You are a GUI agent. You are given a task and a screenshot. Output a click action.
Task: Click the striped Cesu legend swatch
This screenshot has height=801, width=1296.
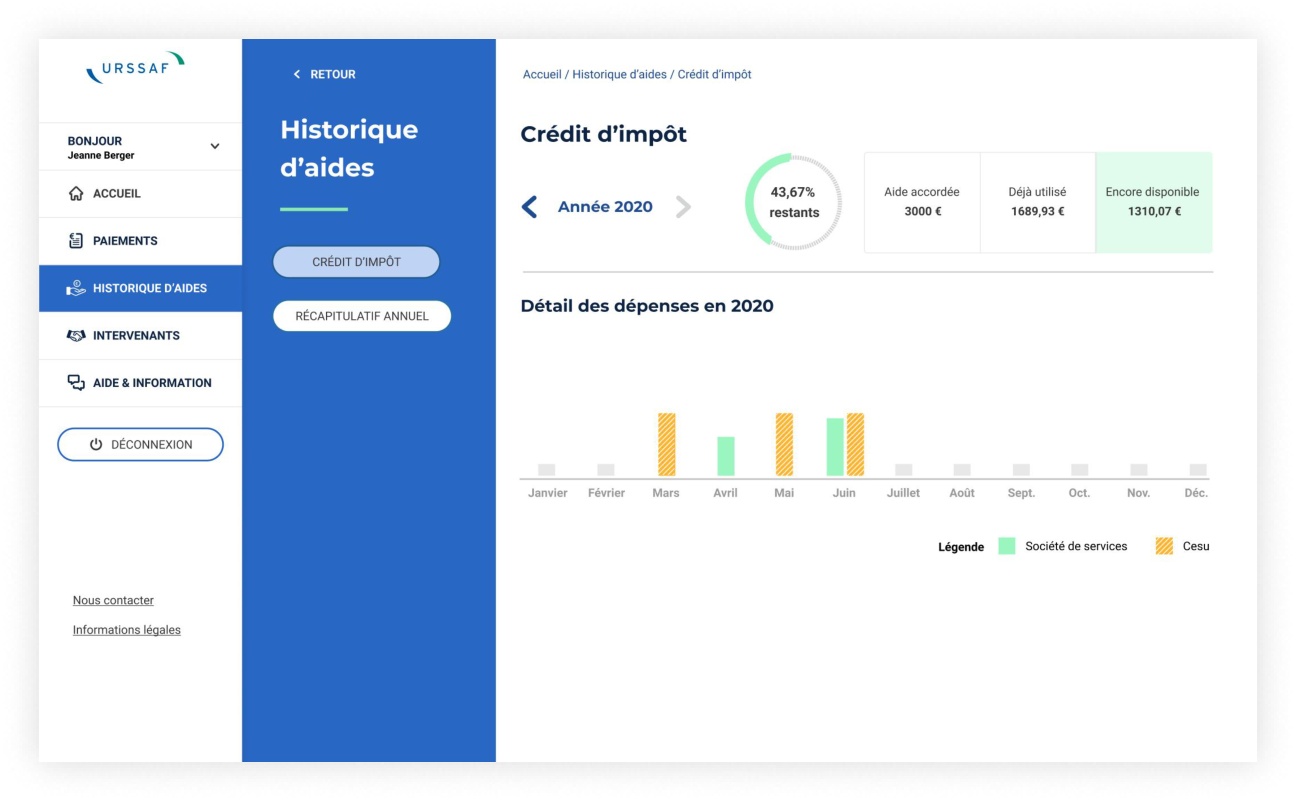click(x=1164, y=546)
